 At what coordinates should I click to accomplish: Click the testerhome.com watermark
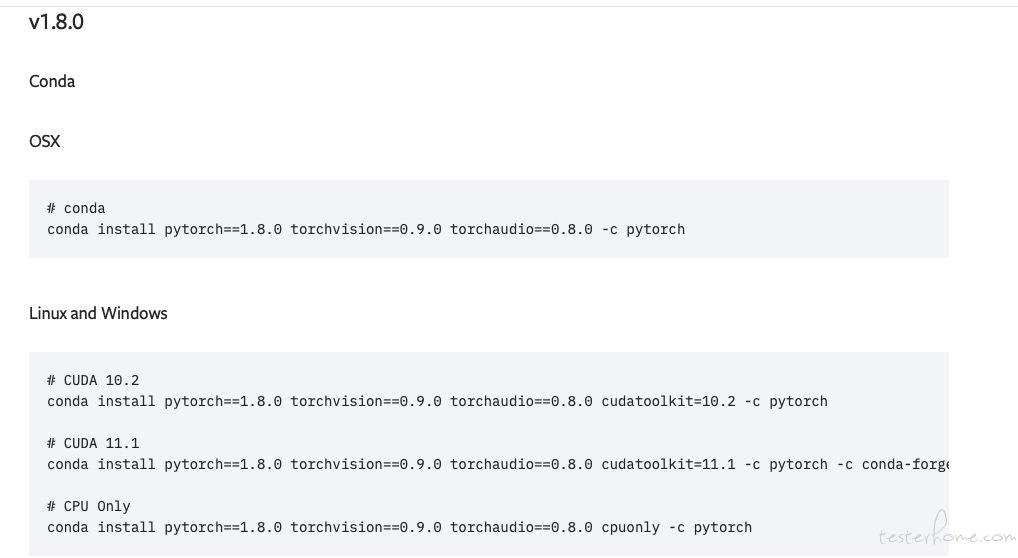[947, 531]
